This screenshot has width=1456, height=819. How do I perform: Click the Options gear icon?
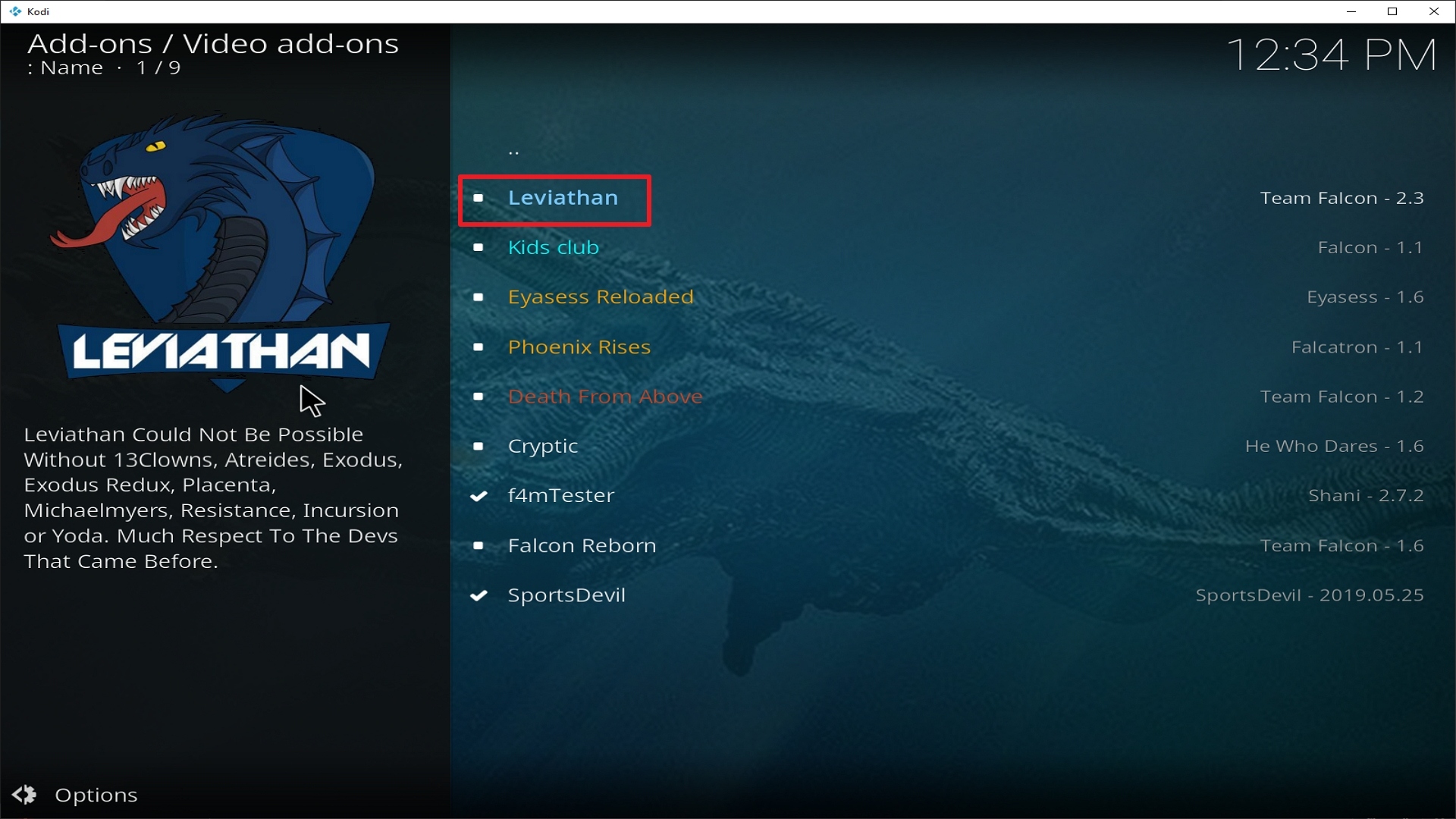pos(24,794)
